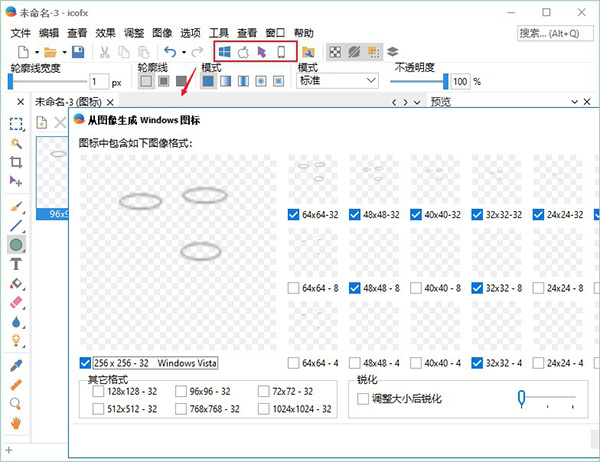Enable the 128x128 - 32 format checkbox
The height and width of the screenshot is (462, 600).
95,392
